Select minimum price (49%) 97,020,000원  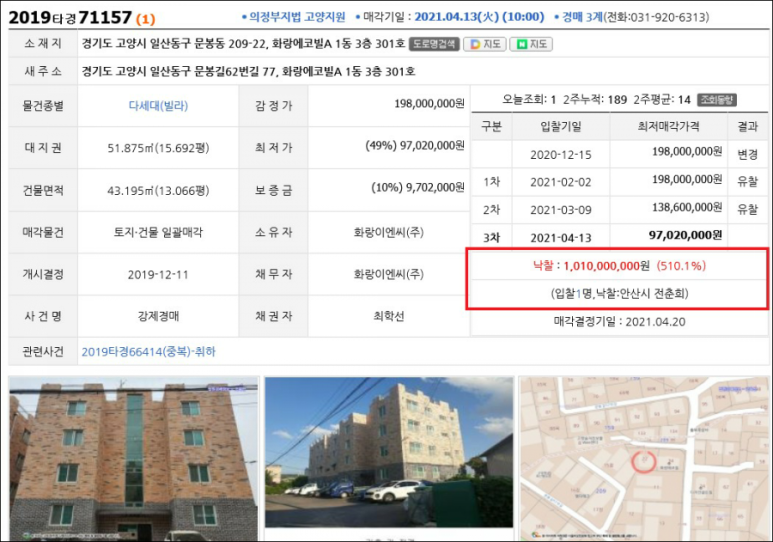415,146
